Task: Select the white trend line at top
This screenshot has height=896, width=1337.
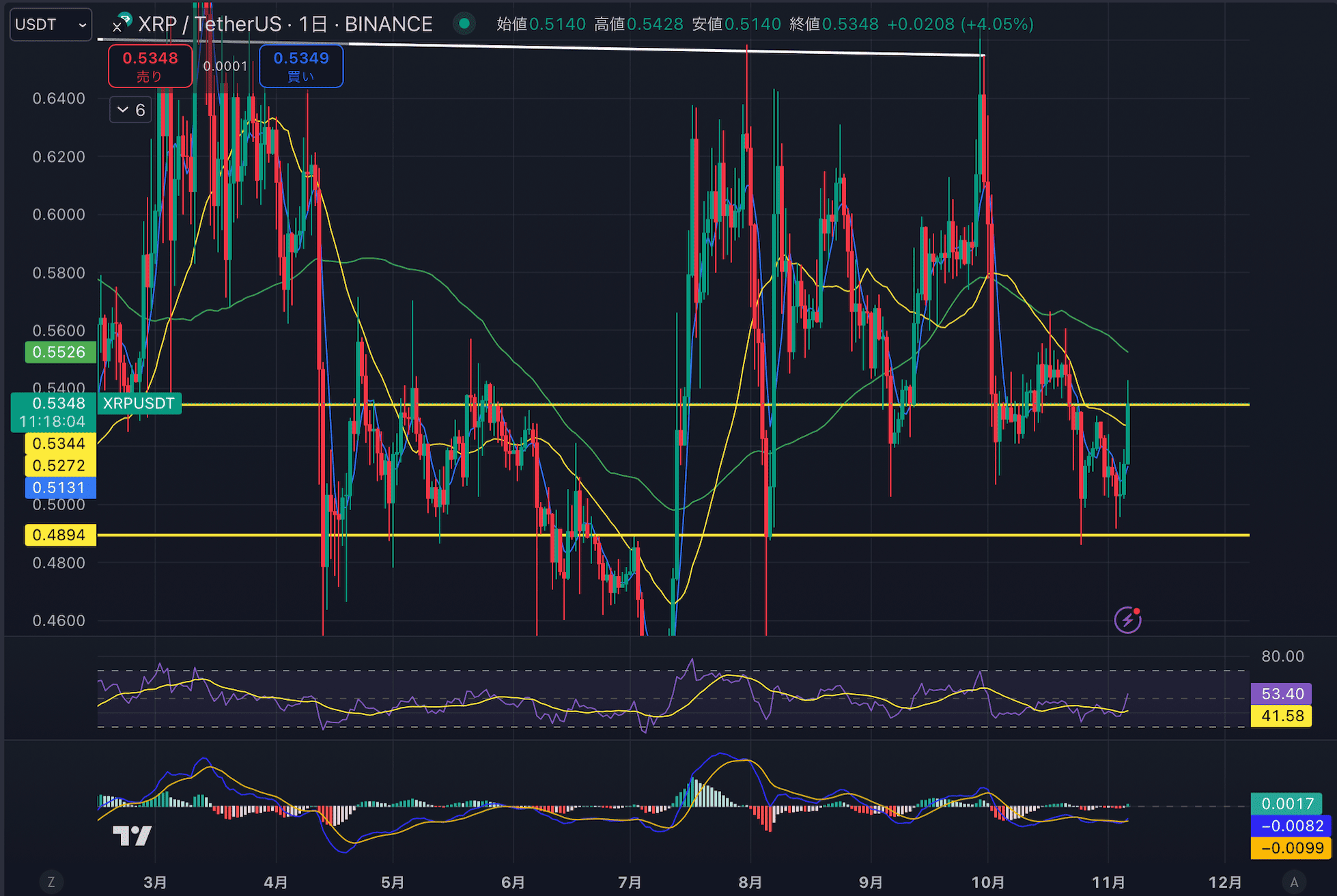Action: (x=541, y=47)
